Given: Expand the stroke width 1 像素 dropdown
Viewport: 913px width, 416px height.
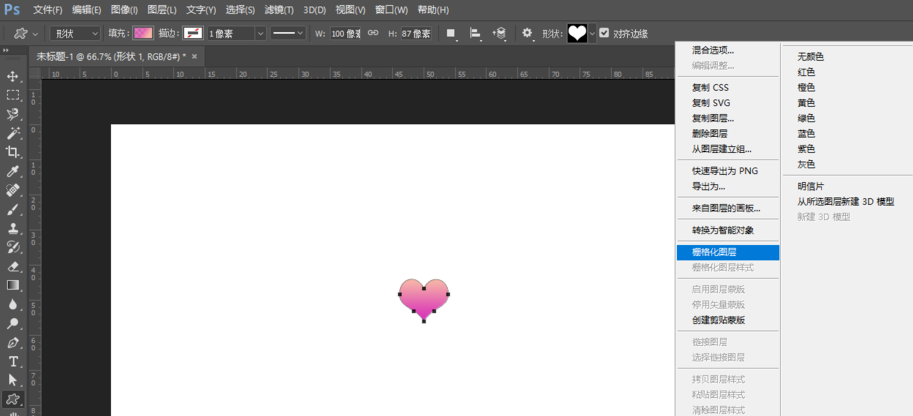Looking at the screenshot, I should click(x=260, y=33).
